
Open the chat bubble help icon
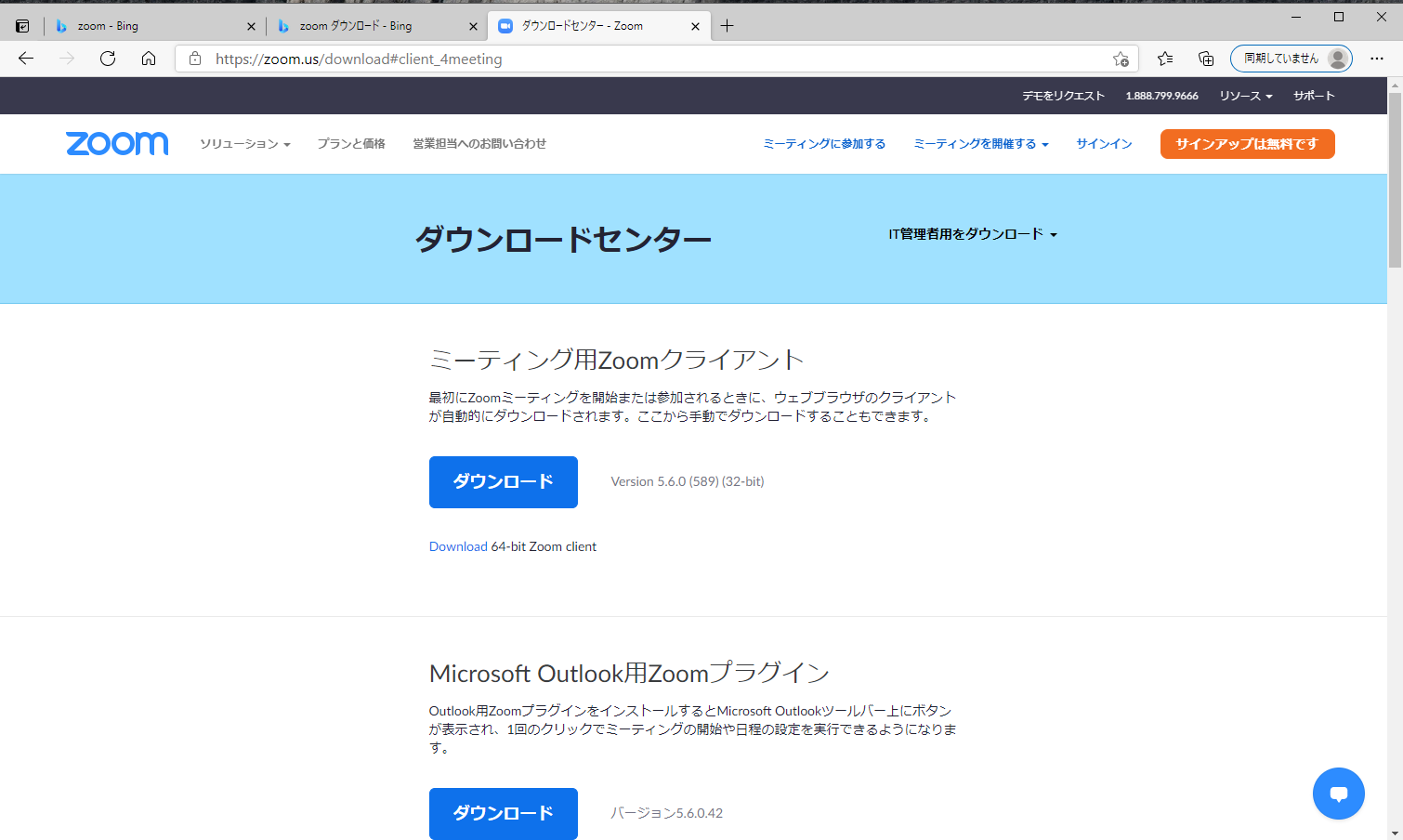tap(1339, 794)
